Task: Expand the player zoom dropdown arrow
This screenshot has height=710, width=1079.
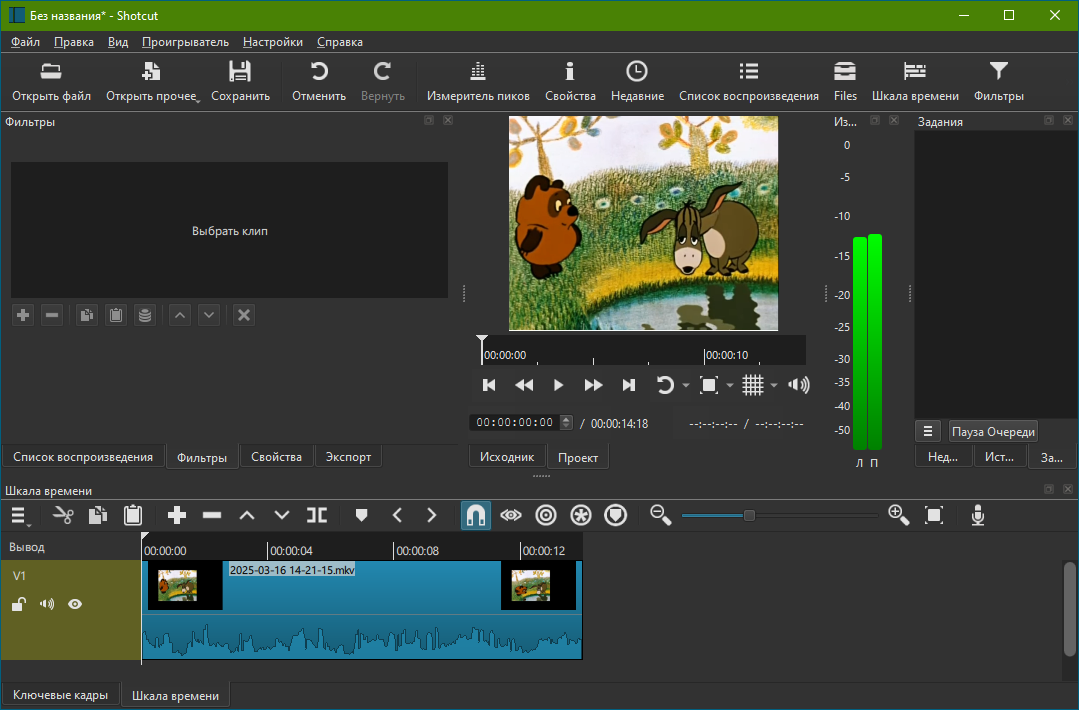Action: pyautogui.click(x=729, y=385)
